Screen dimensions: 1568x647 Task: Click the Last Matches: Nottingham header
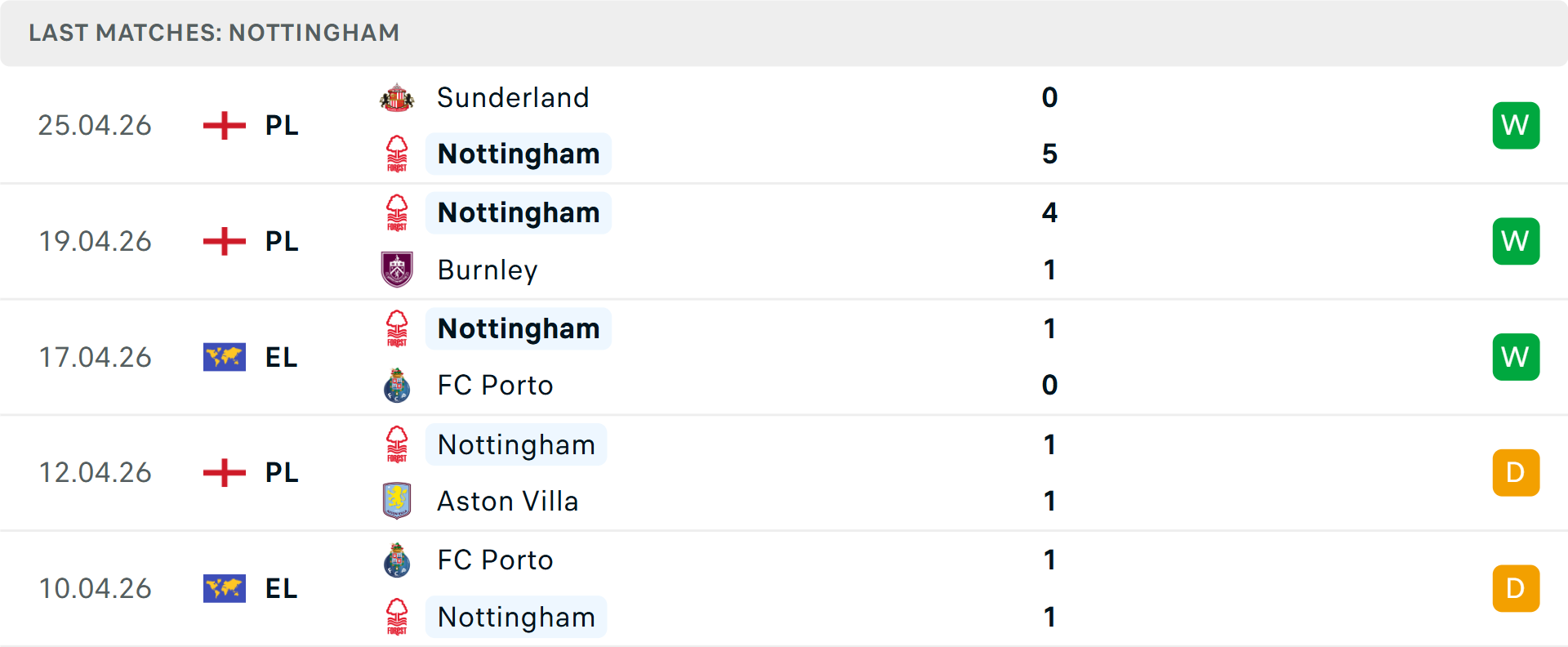click(x=214, y=33)
